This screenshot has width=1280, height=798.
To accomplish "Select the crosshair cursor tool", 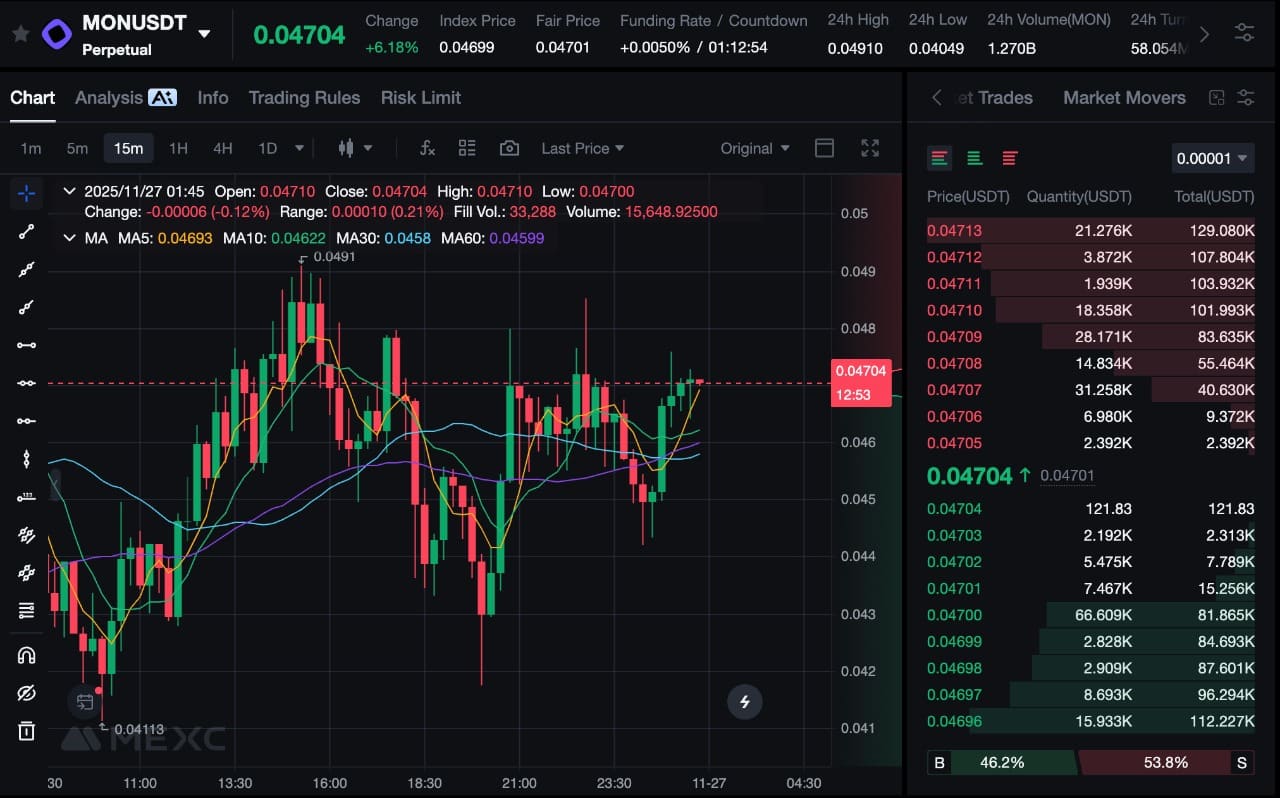I will pos(26,194).
